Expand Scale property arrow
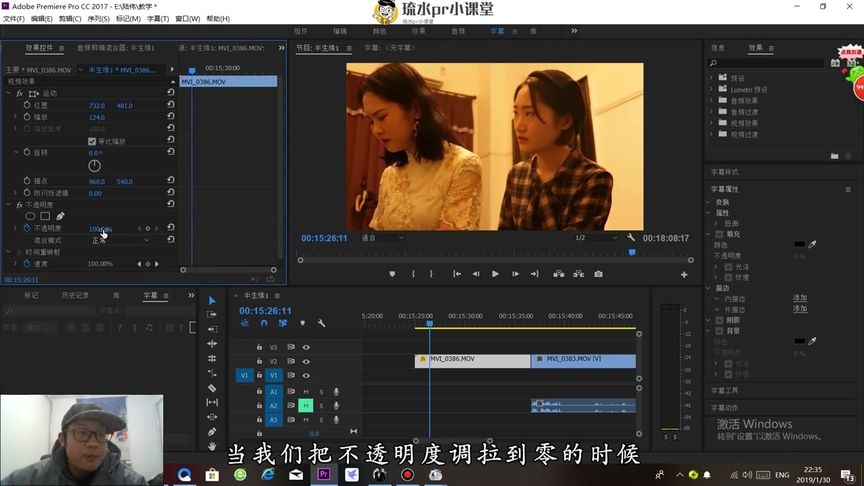864x486 pixels. (x=15, y=117)
